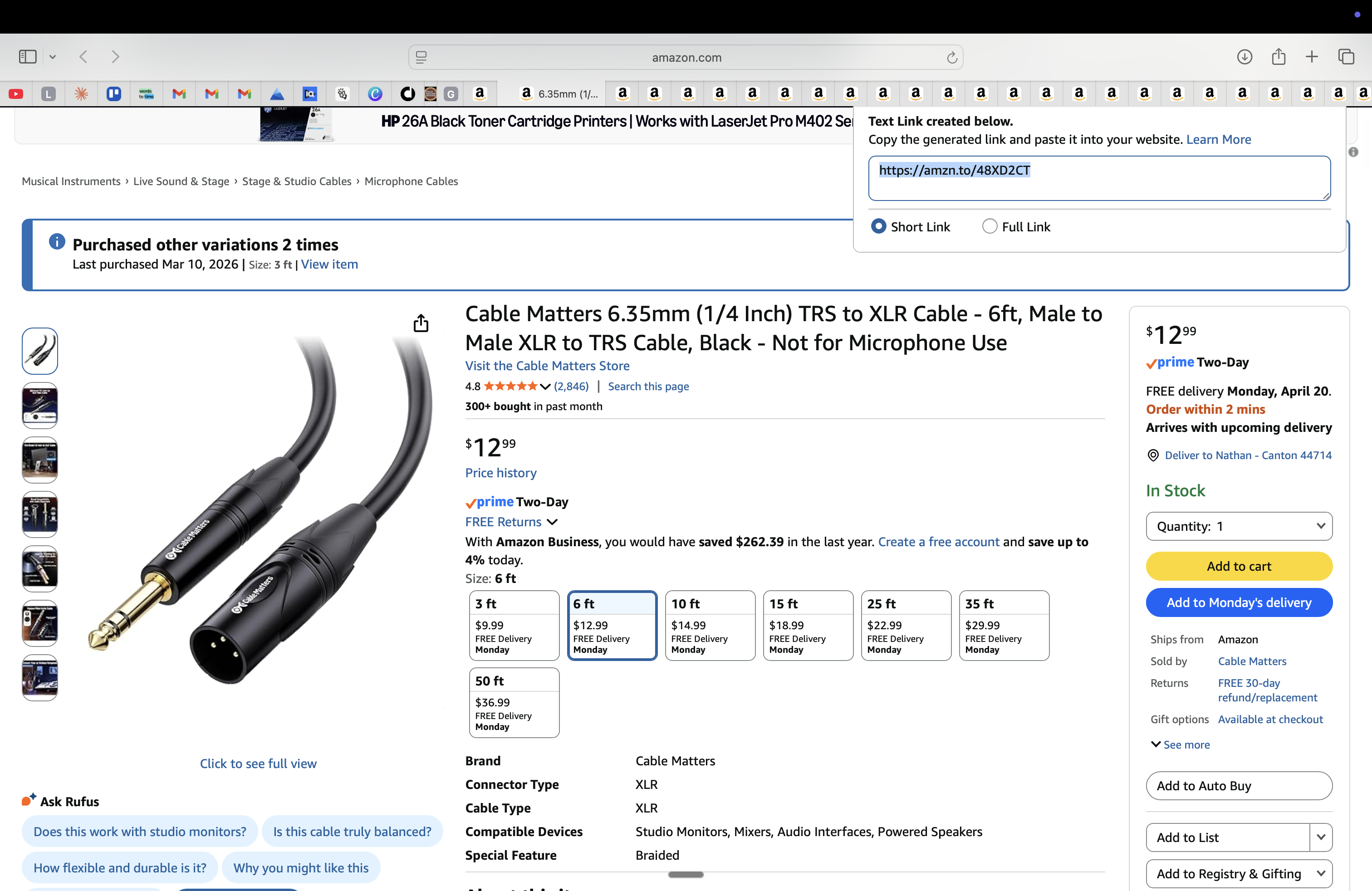The width and height of the screenshot is (1372, 891).
Task: Go back to previous page
Action: 83,56
